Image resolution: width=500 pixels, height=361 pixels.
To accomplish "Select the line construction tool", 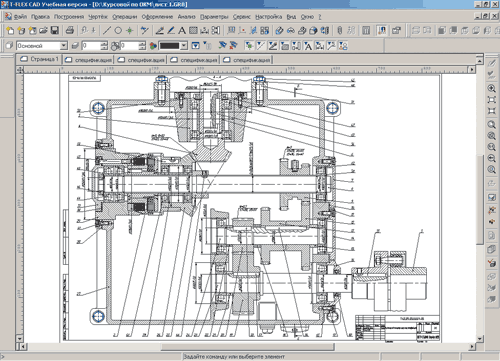I will point(107,31).
